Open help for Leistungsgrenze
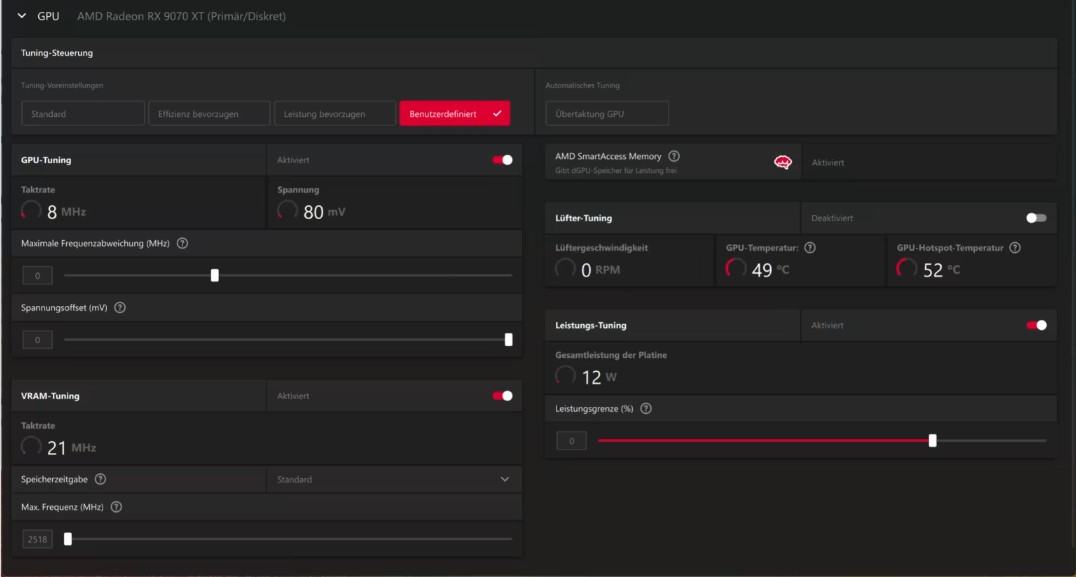 [646, 409]
